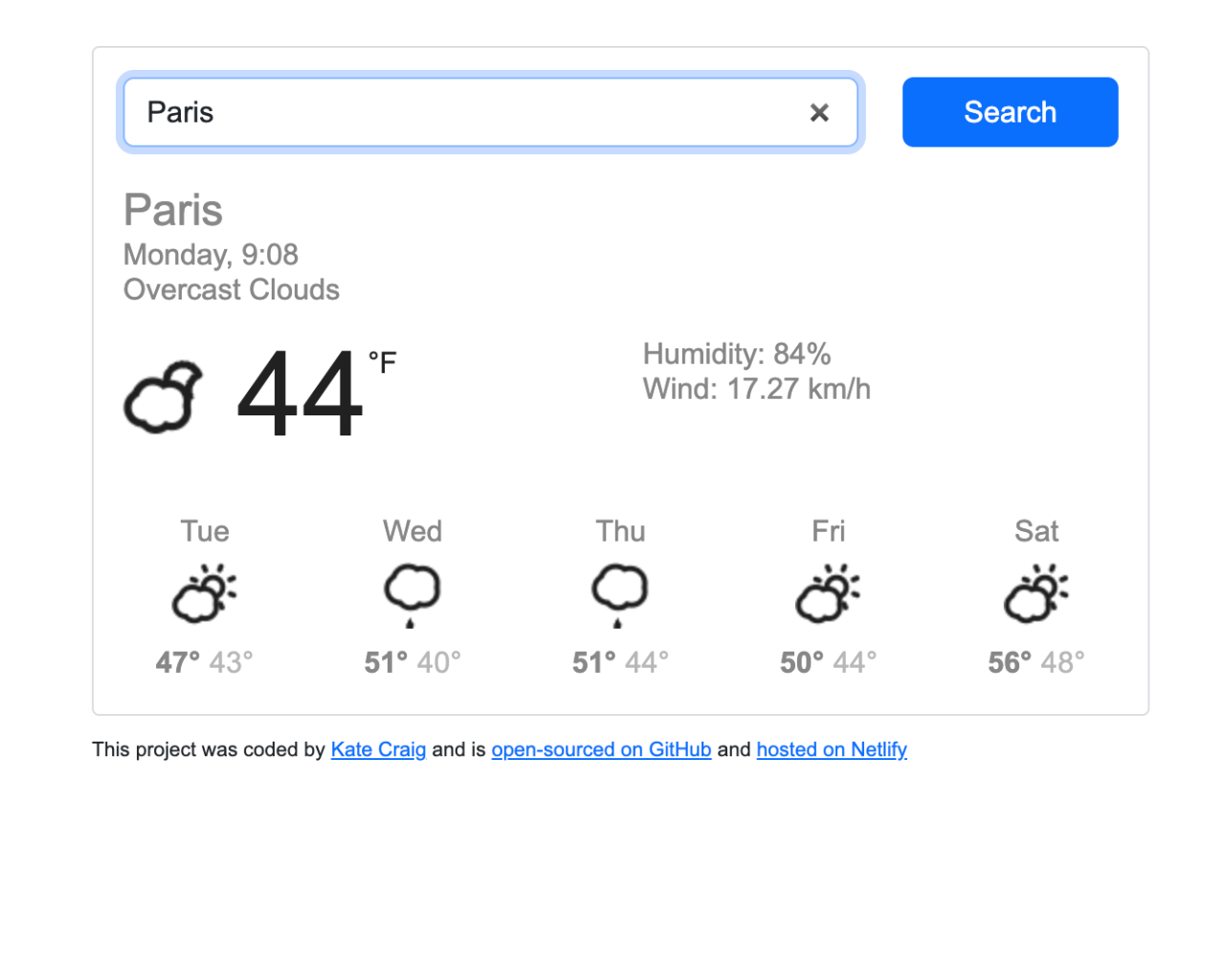Viewport: 1225px width, 980px height.
Task: Click the X to clear the search field
Action: click(x=819, y=112)
